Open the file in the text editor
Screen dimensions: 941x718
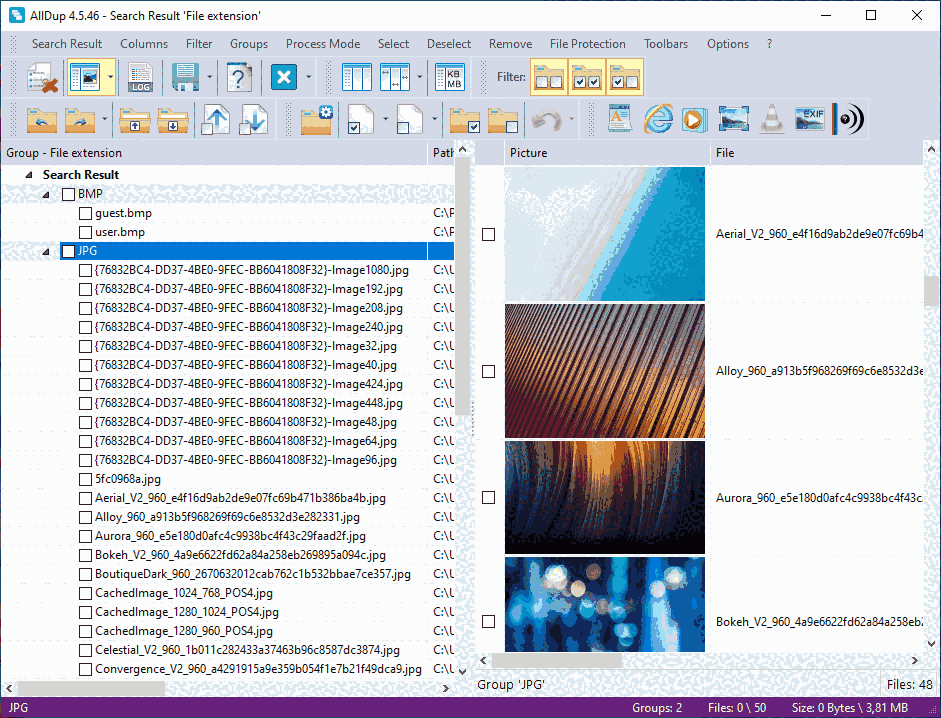(620, 119)
